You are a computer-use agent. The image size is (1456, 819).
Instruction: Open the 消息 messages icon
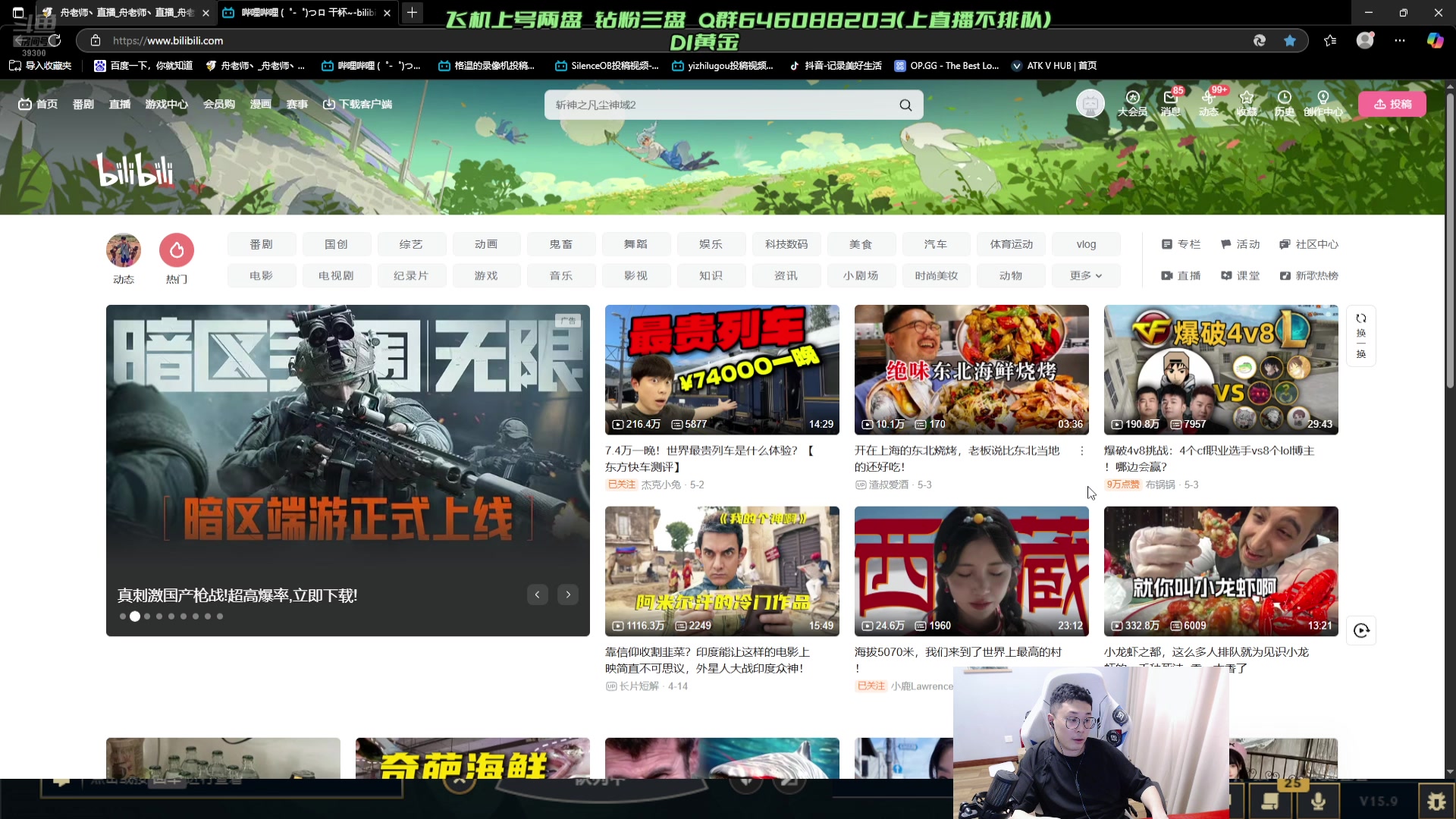coord(1171,103)
